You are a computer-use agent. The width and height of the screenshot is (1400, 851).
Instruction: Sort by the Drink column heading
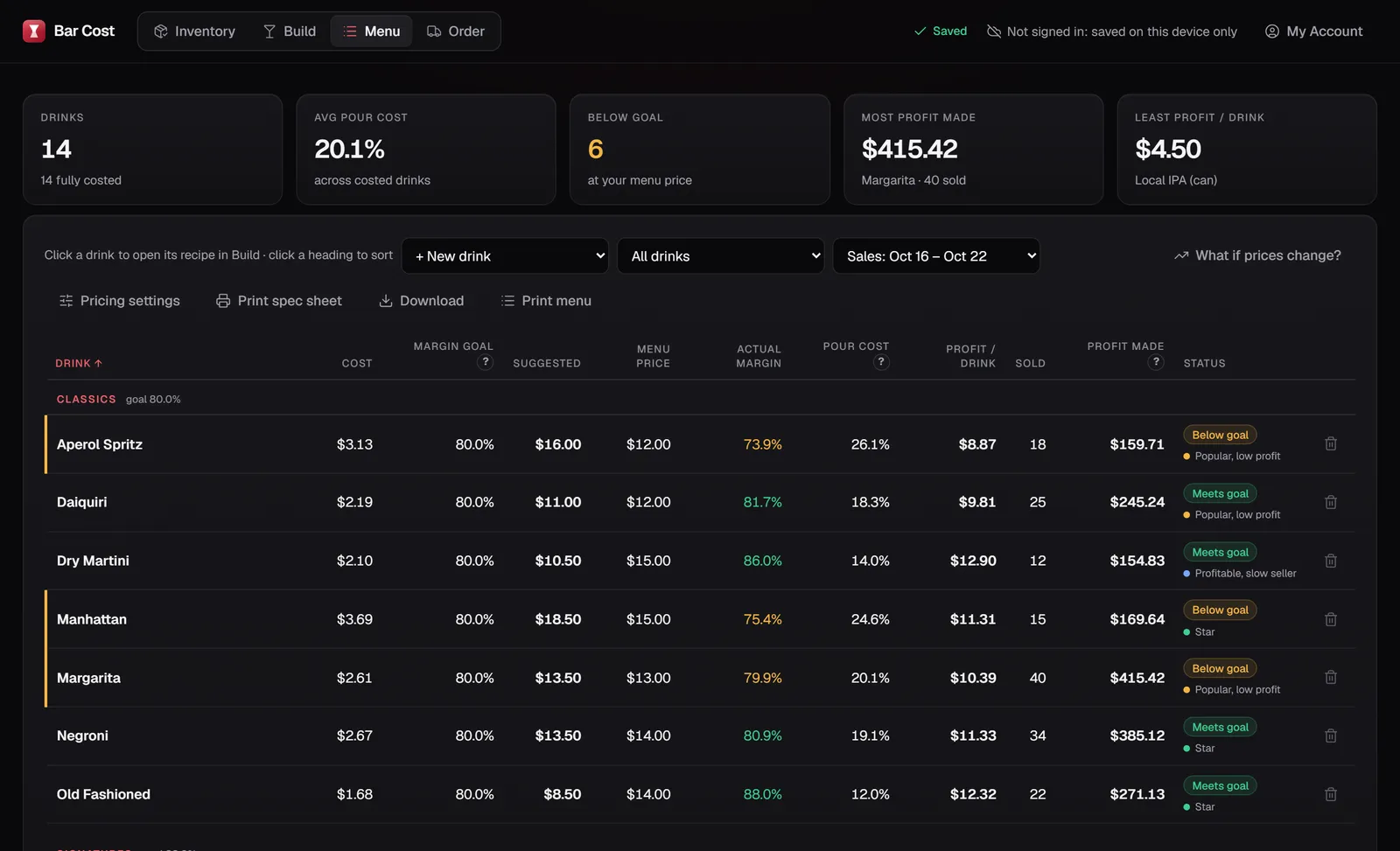79,363
